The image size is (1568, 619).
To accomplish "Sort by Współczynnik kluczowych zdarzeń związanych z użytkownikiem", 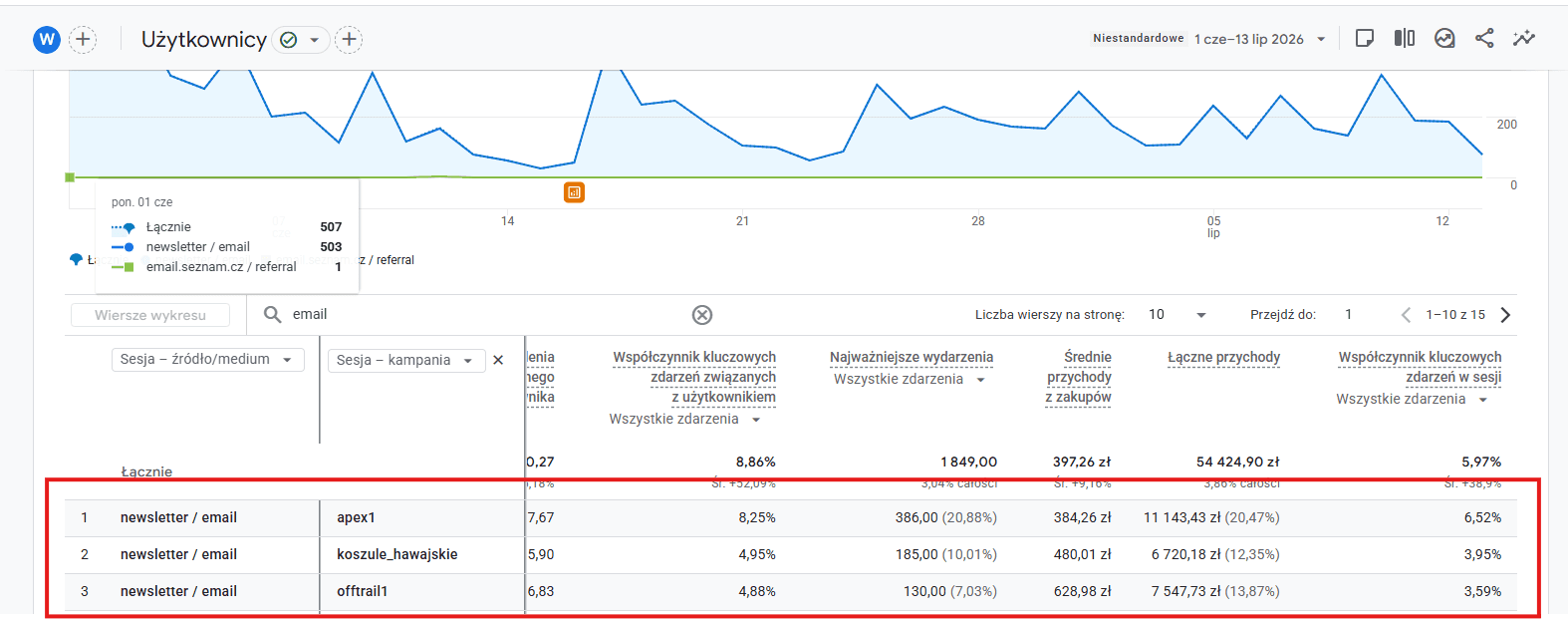I will click(694, 377).
